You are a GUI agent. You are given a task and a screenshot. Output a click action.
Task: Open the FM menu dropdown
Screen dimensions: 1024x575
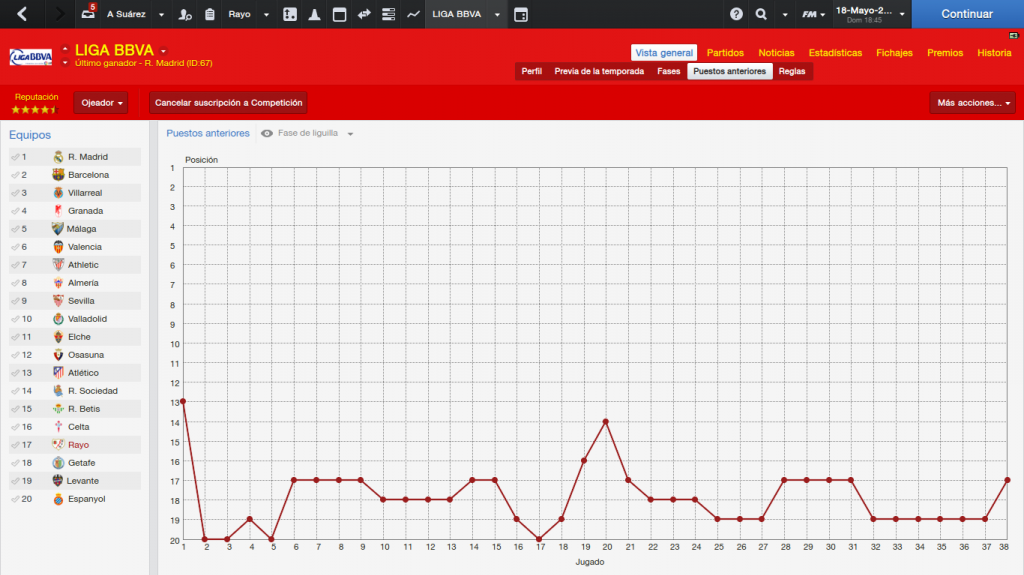coord(814,14)
